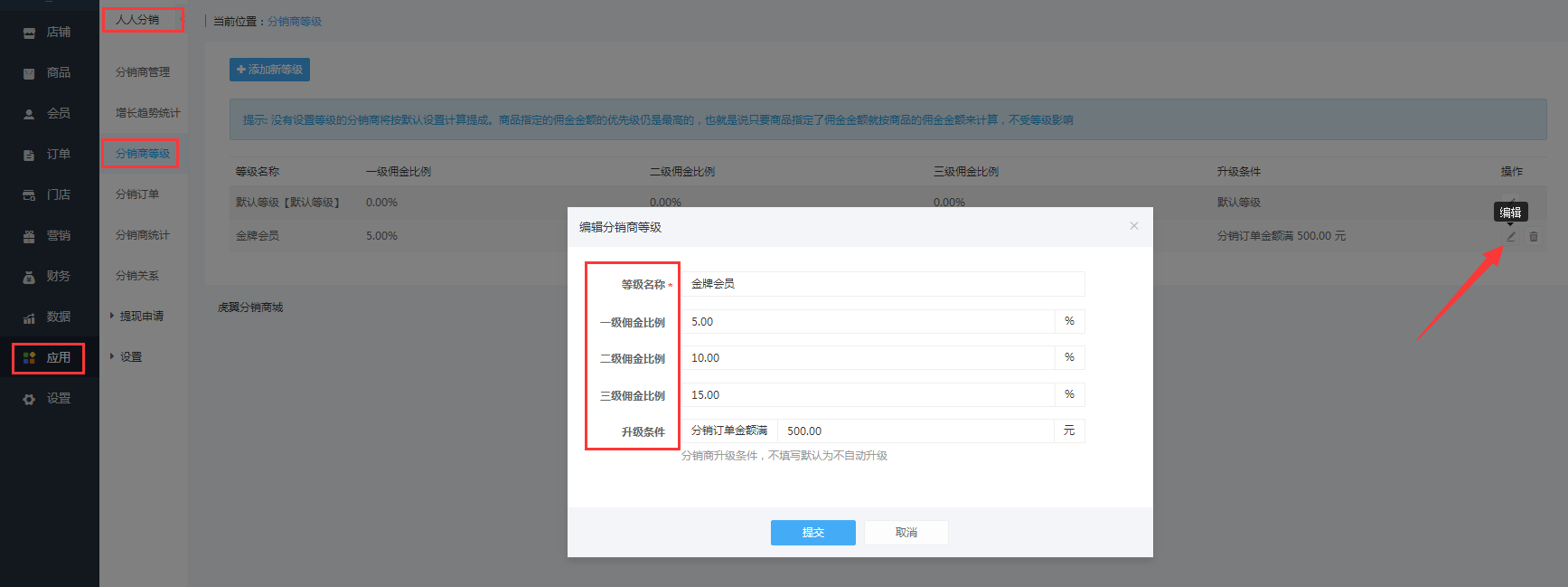This screenshot has width=1568, height=587.
Task: Expand the 设置 submenu under 人人分销
Action: 127,356
